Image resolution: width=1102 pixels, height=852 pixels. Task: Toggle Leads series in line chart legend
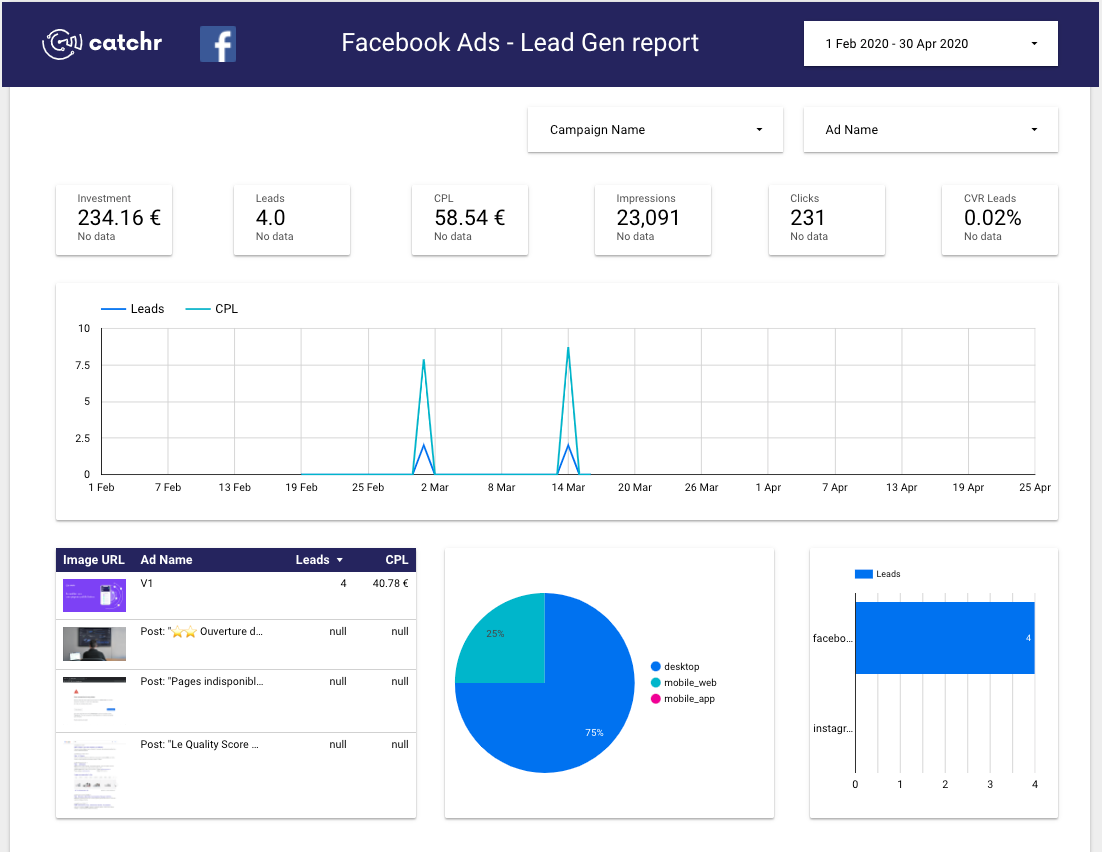(x=133, y=309)
